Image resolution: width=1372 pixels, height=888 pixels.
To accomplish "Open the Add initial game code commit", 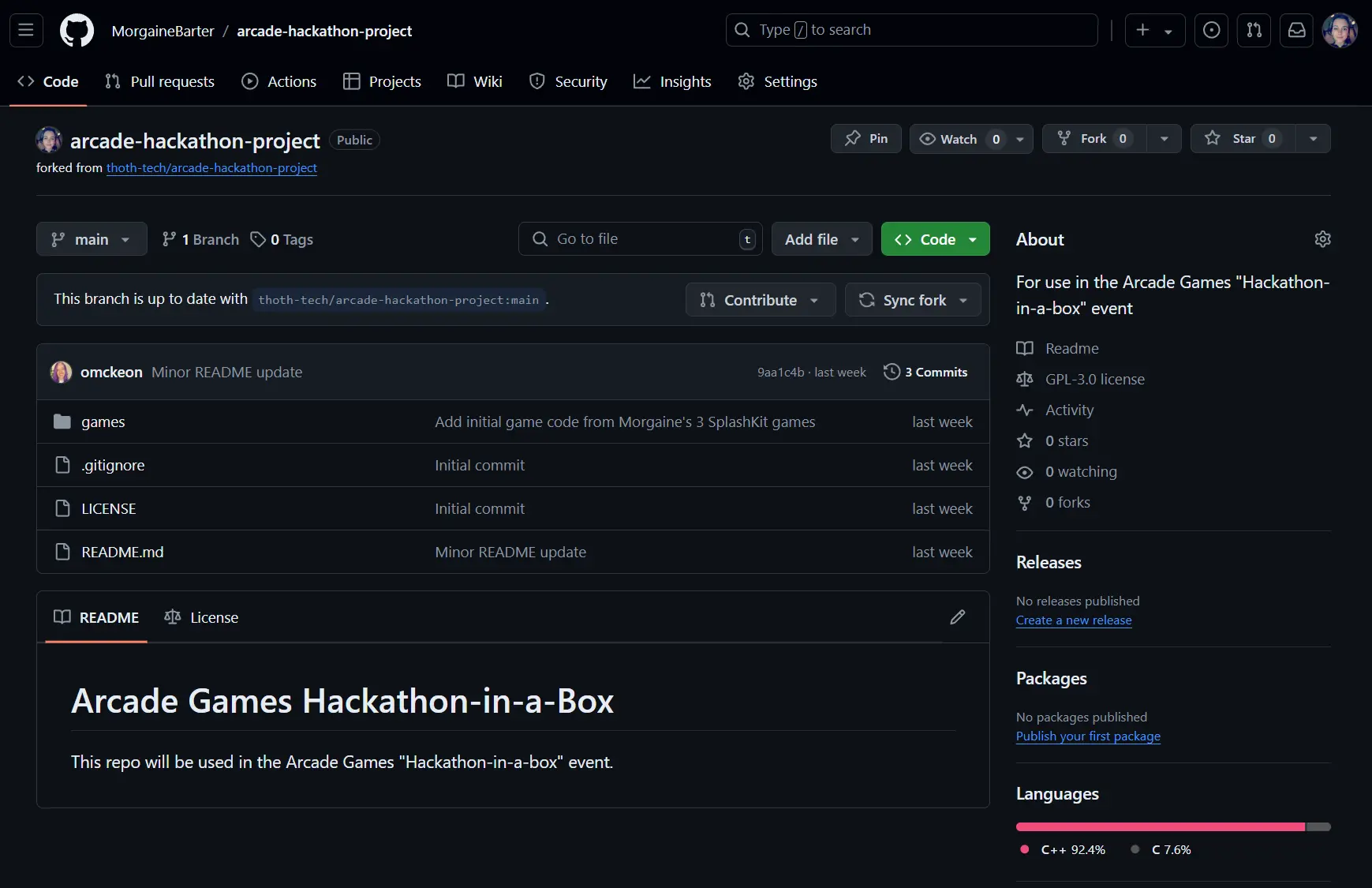I will [x=625, y=422].
